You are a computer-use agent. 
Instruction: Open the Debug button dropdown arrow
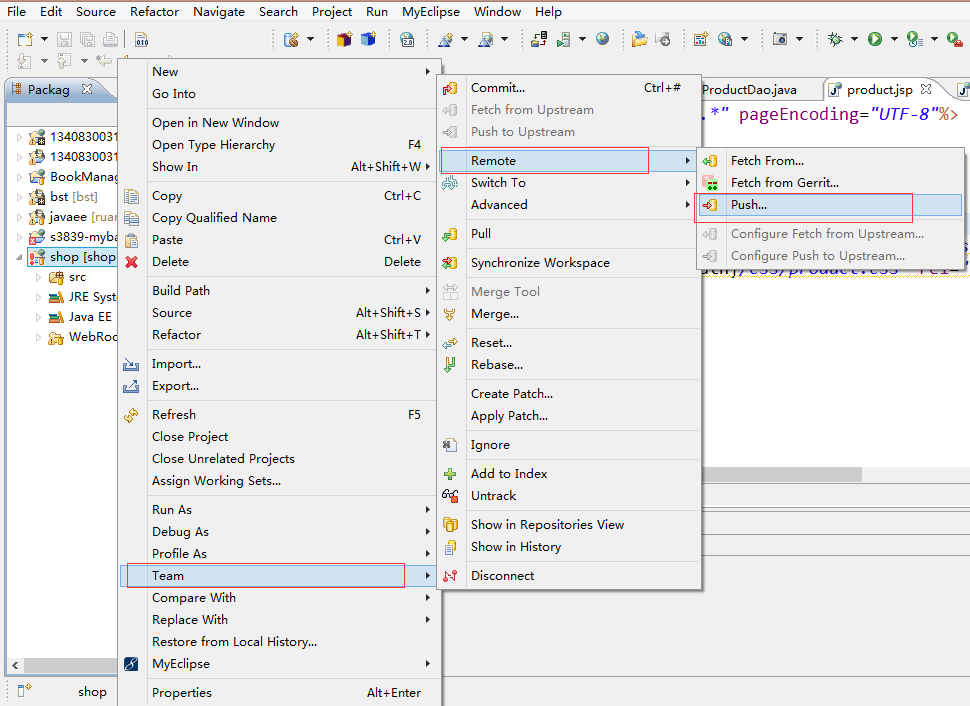coord(854,39)
